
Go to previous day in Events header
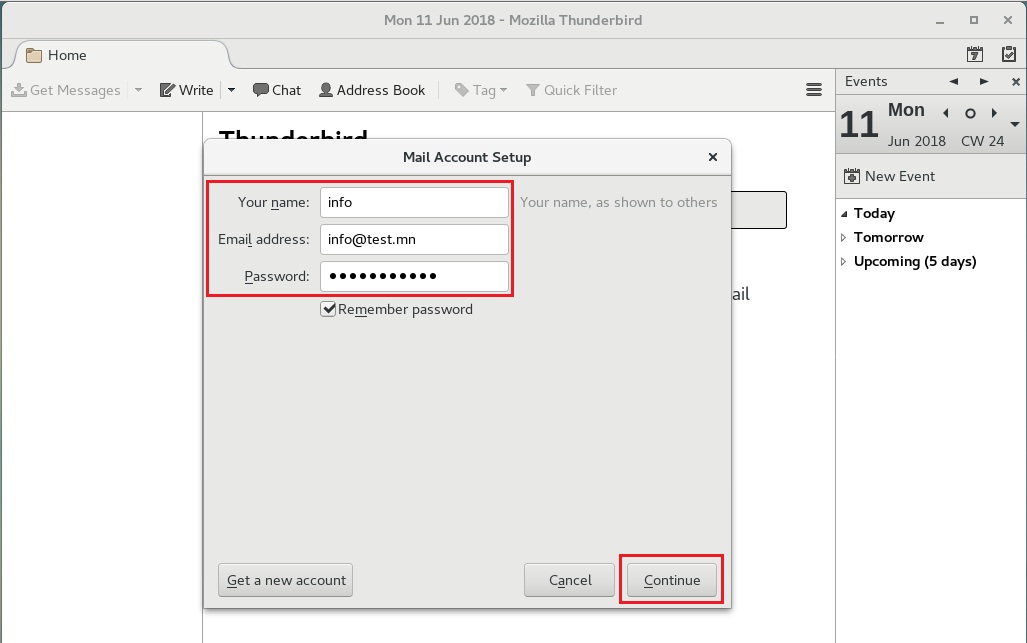tap(954, 82)
